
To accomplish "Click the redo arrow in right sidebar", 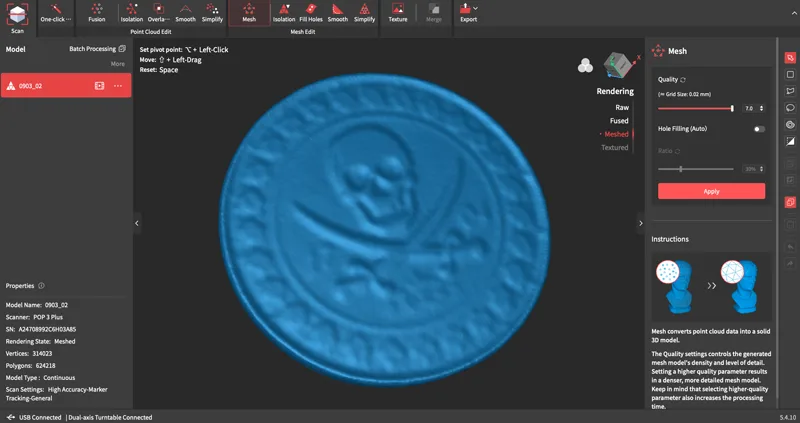I will pos(790,264).
